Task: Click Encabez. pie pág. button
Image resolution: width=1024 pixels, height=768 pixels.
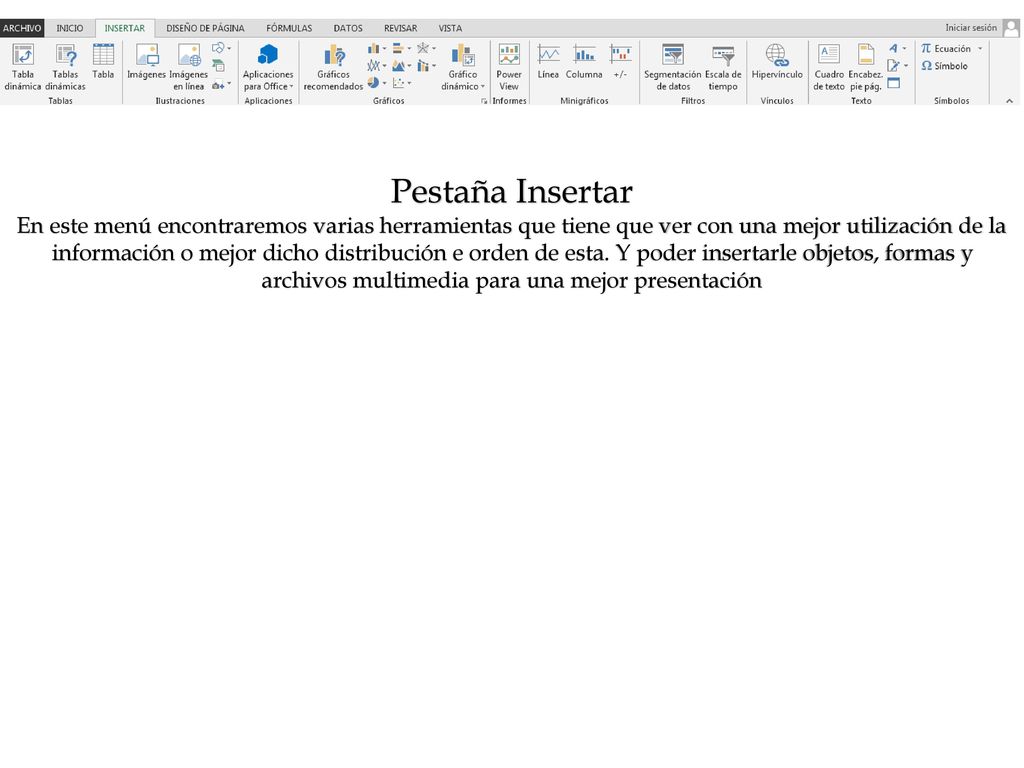Action: [x=865, y=67]
